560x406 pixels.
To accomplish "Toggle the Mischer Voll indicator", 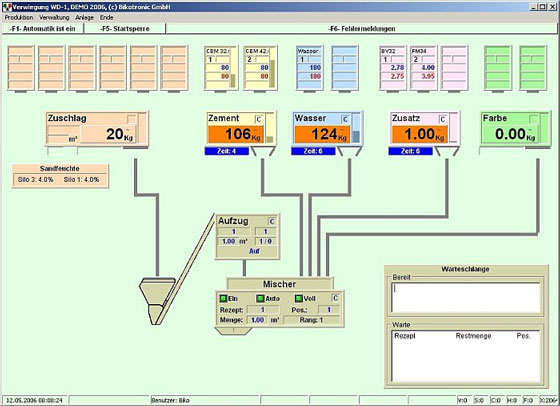I will pyautogui.click(x=299, y=298).
